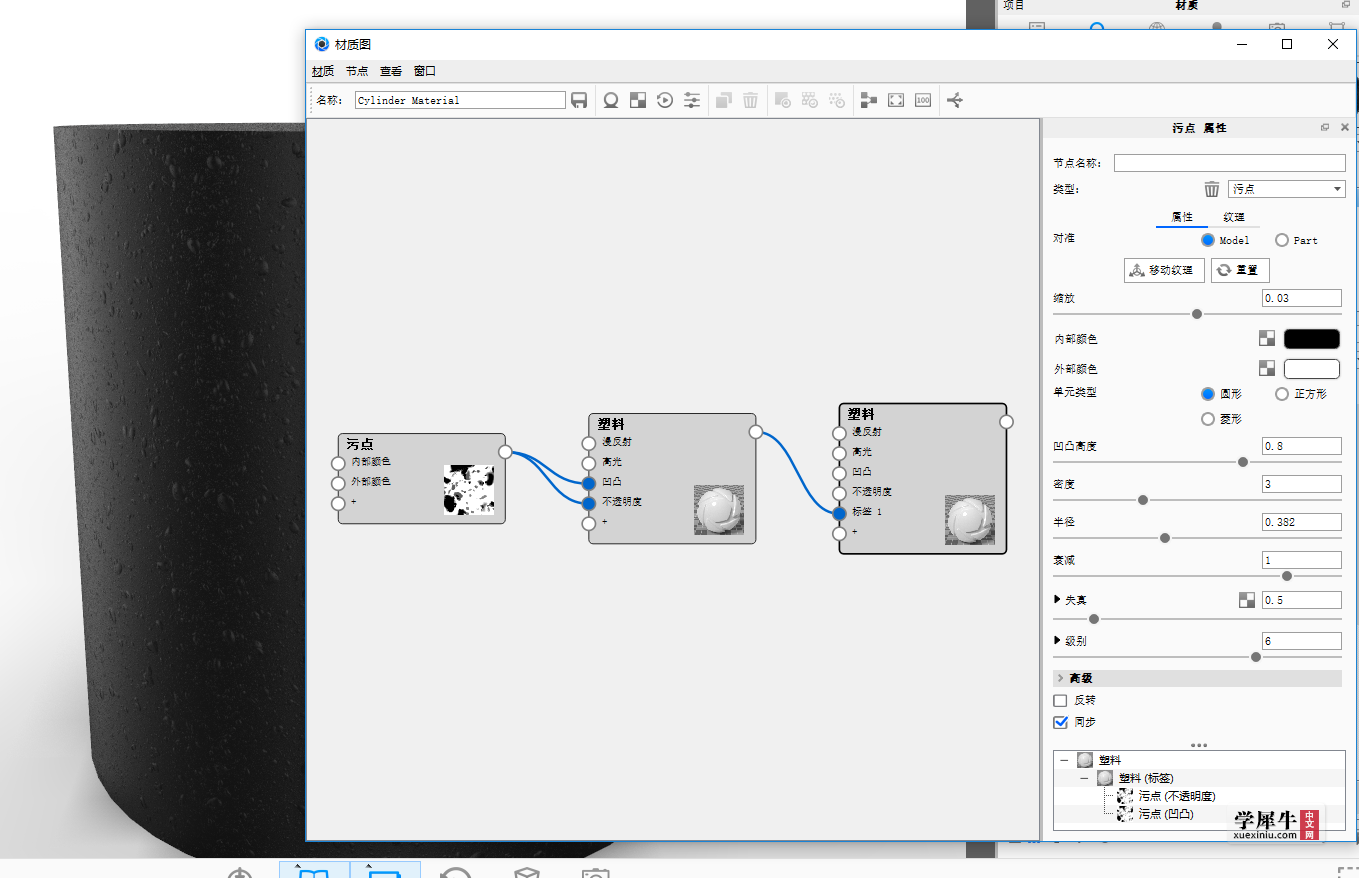Click the preview material ball icon

click(611, 100)
